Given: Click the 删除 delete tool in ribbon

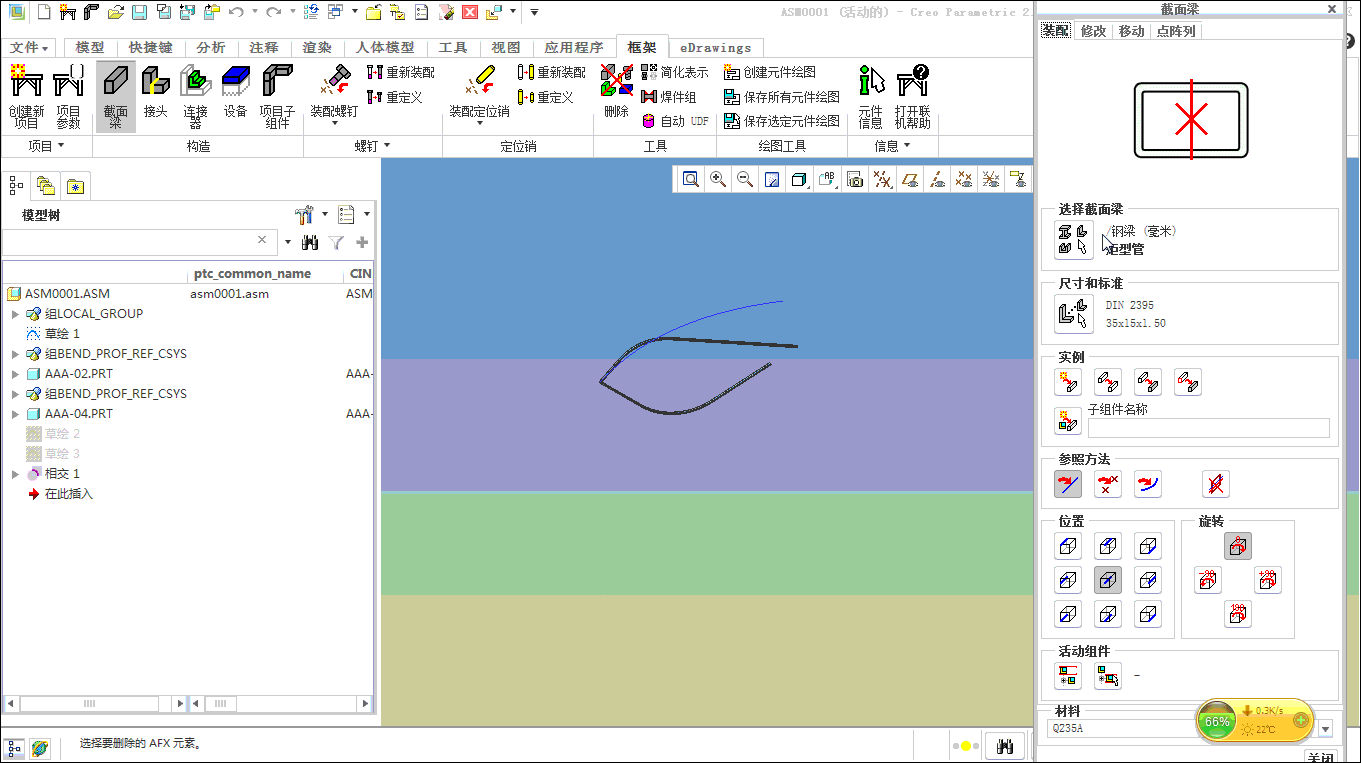Looking at the screenshot, I should 616,93.
